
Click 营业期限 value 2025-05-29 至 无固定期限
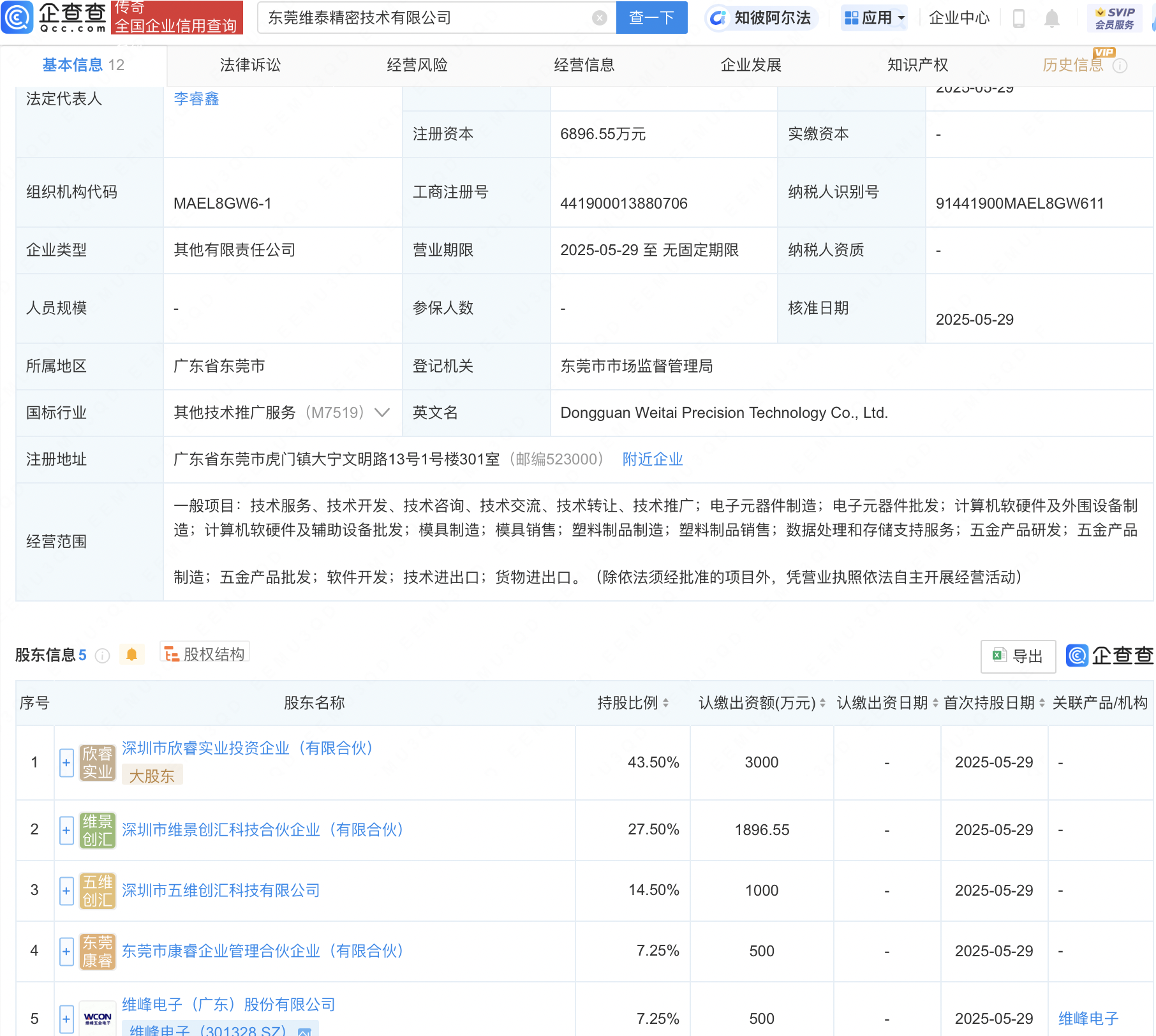point(649,250)
